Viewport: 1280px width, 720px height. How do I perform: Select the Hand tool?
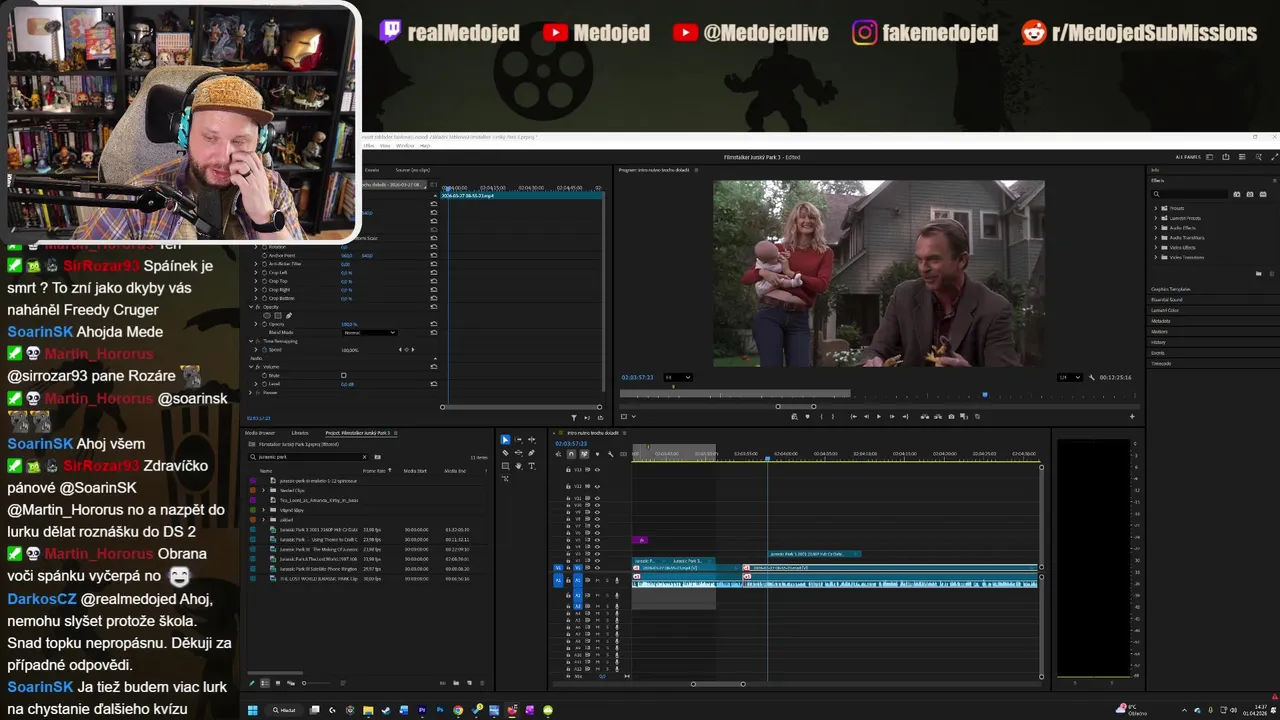[518, 466]
